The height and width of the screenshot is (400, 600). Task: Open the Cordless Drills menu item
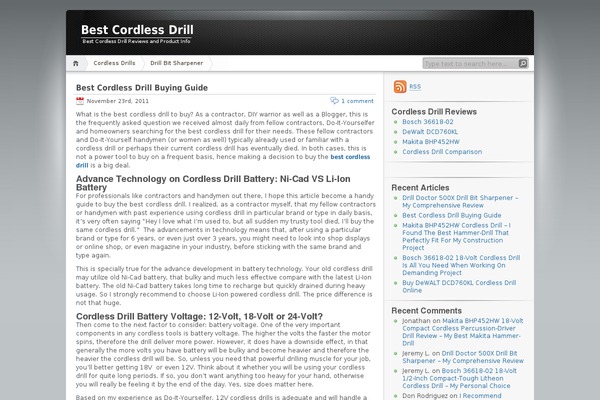pos(114,63)
